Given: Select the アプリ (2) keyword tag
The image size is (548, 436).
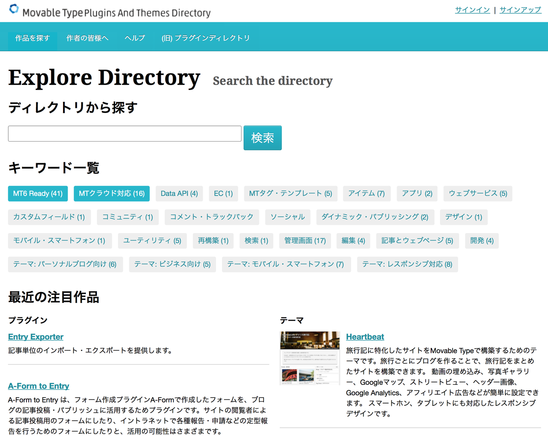Looking at the screenshot, I should click(x=417, y=194).
